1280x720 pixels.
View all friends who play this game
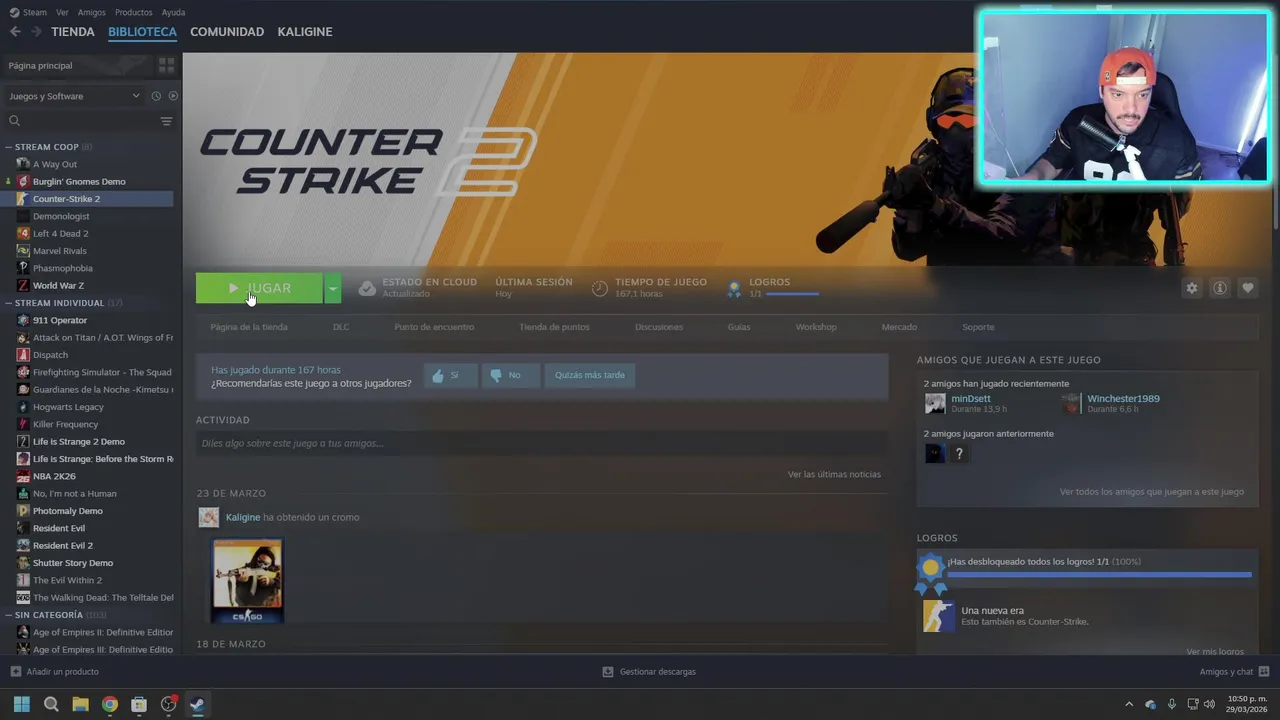click(1152, 492)
